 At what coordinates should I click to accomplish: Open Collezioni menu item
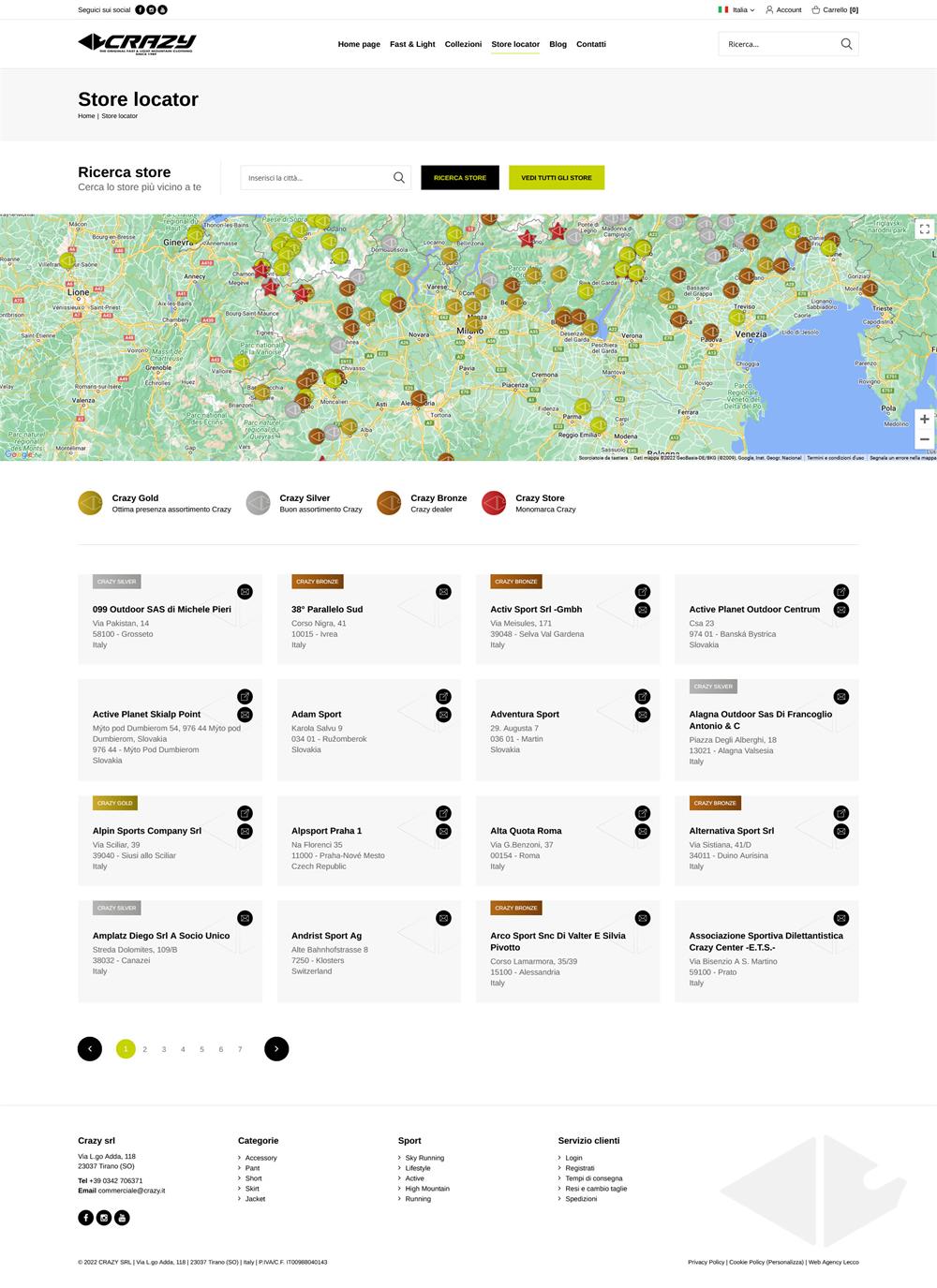[x=463, y=44]
